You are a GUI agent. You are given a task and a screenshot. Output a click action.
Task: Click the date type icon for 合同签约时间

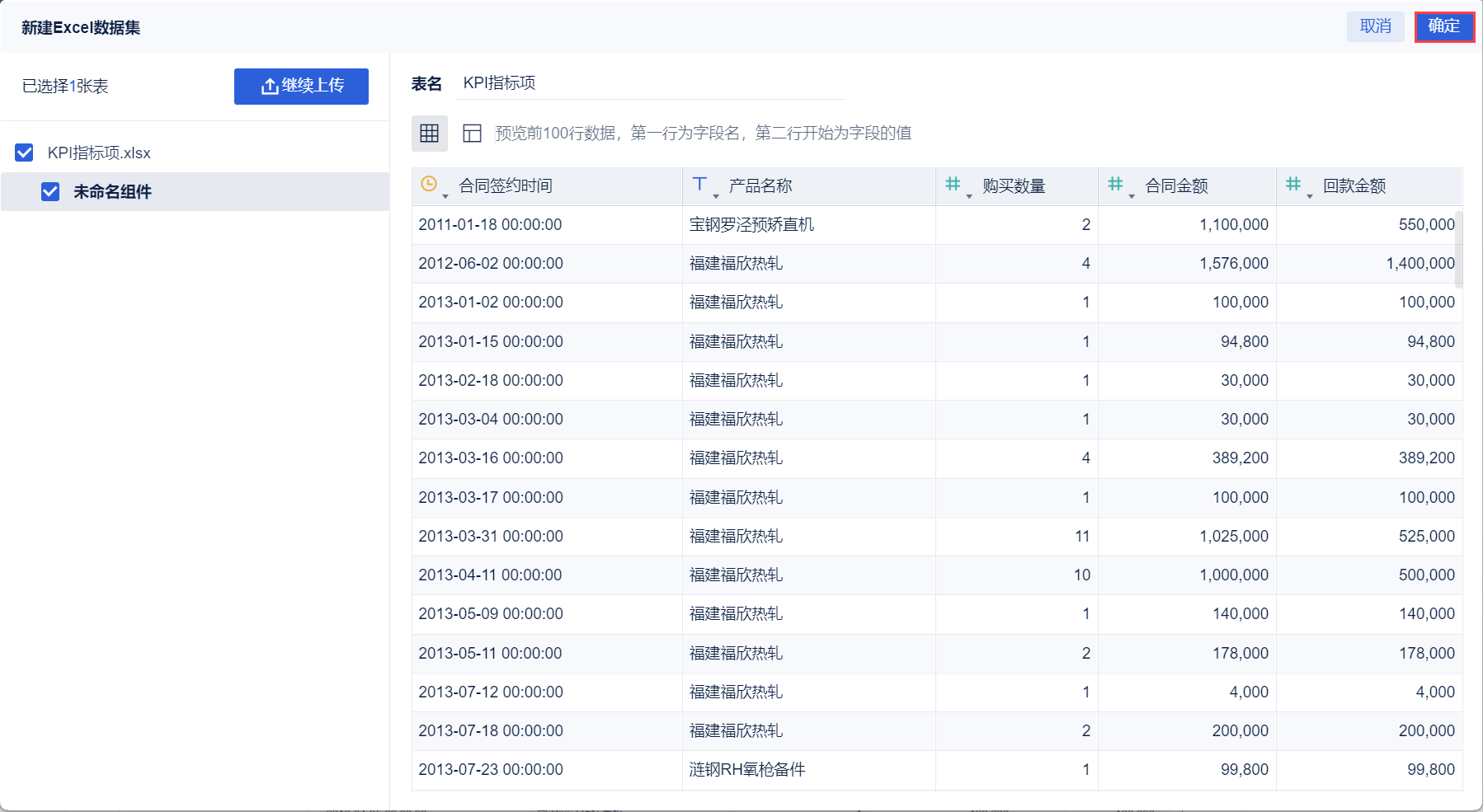pyautogui.click(x=429, y=184)
